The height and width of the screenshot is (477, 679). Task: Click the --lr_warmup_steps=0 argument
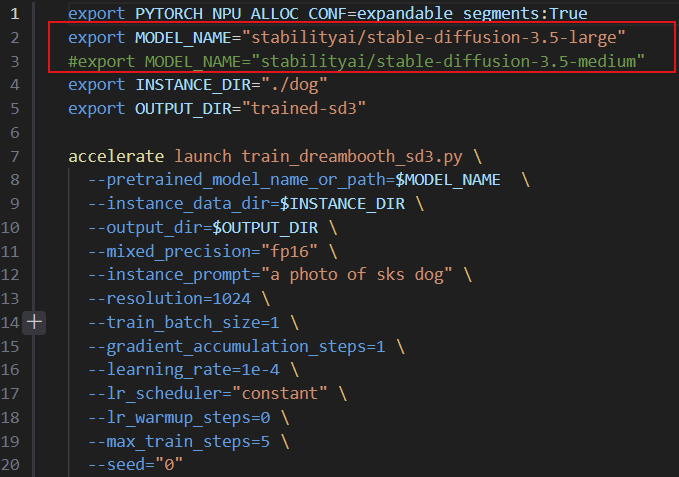click(179, 418)
